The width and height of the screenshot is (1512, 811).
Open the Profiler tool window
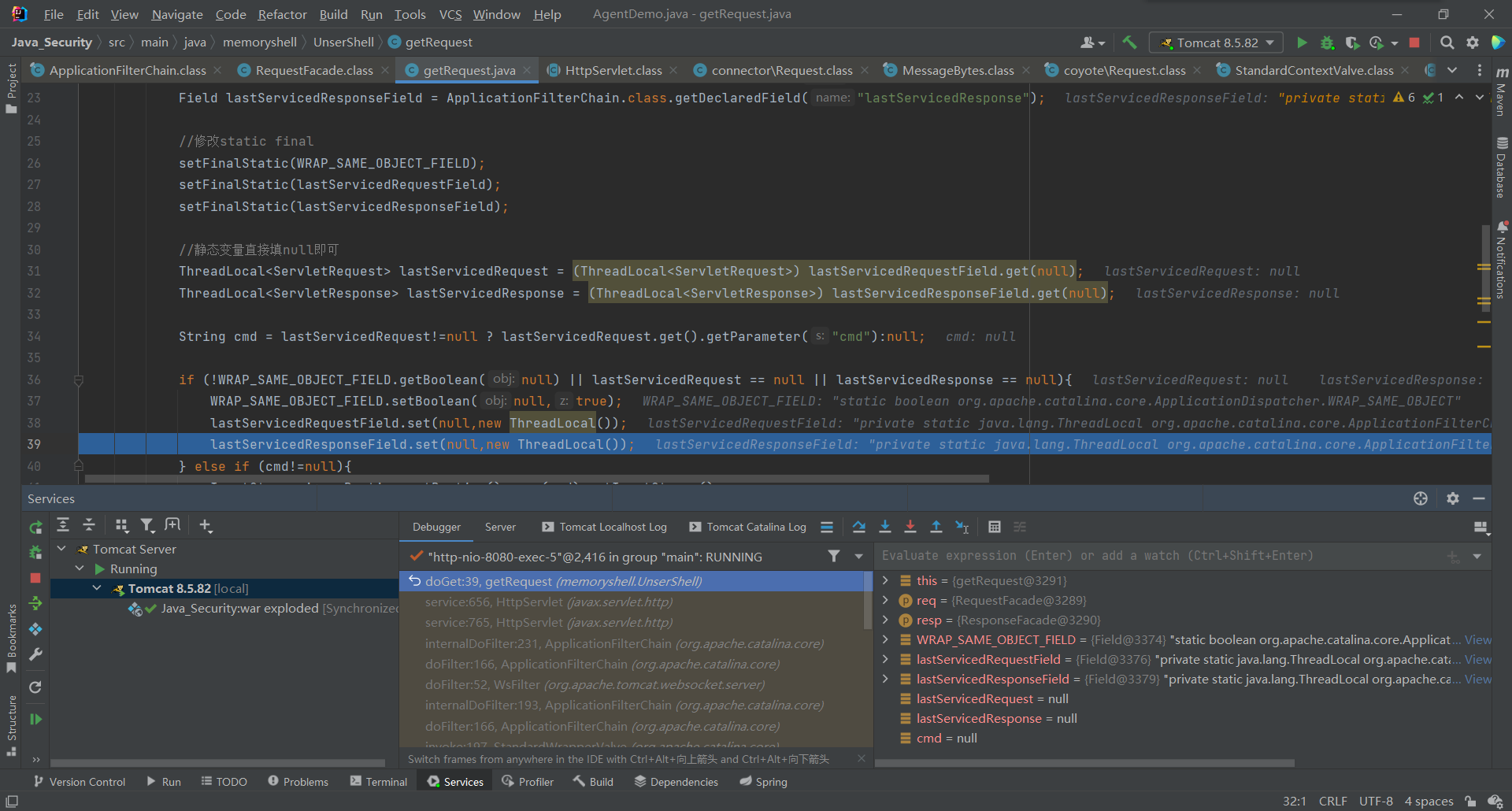(528, 782)
